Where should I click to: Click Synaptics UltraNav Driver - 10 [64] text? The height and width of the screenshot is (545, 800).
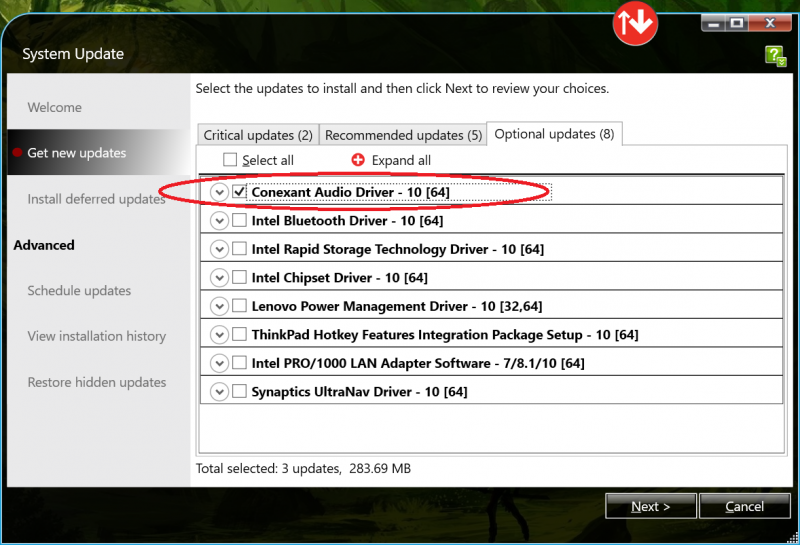tap(359, 392)
